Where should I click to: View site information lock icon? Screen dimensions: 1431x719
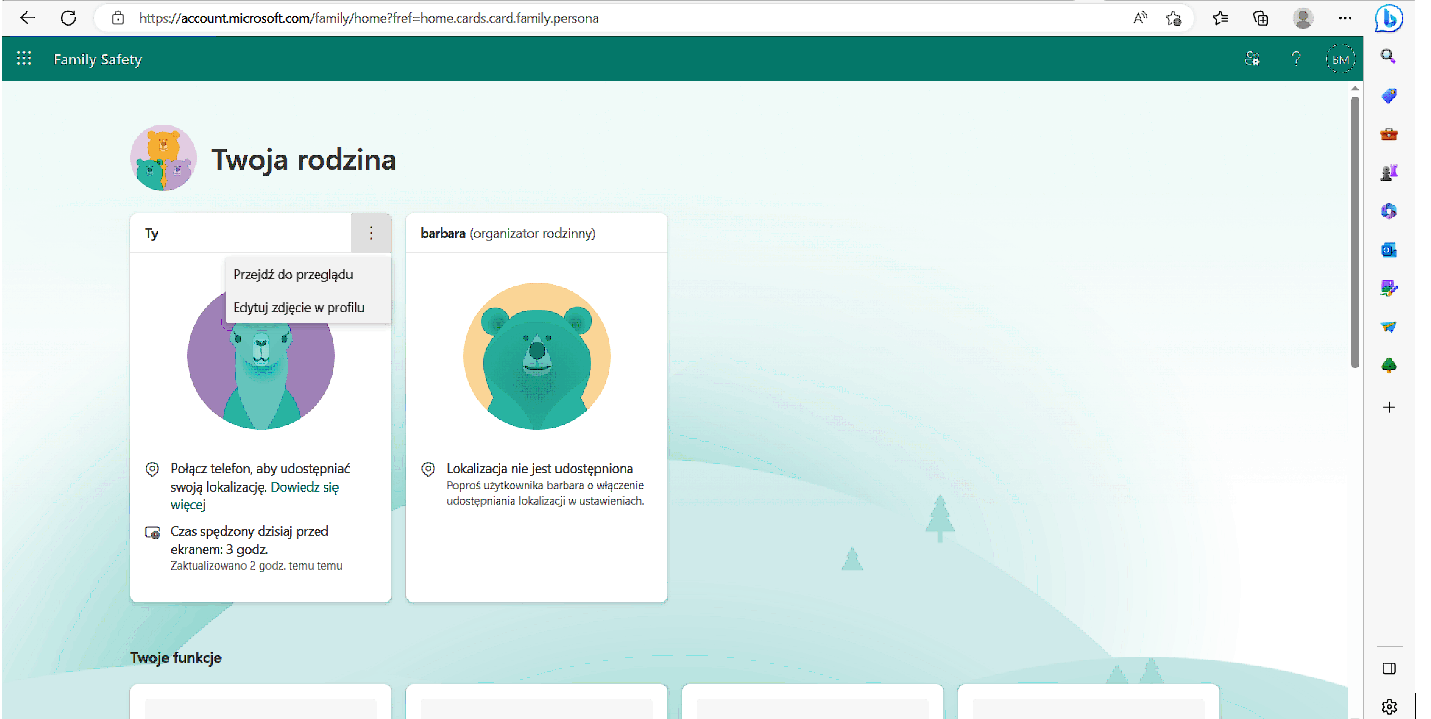(x=118, y=18)
